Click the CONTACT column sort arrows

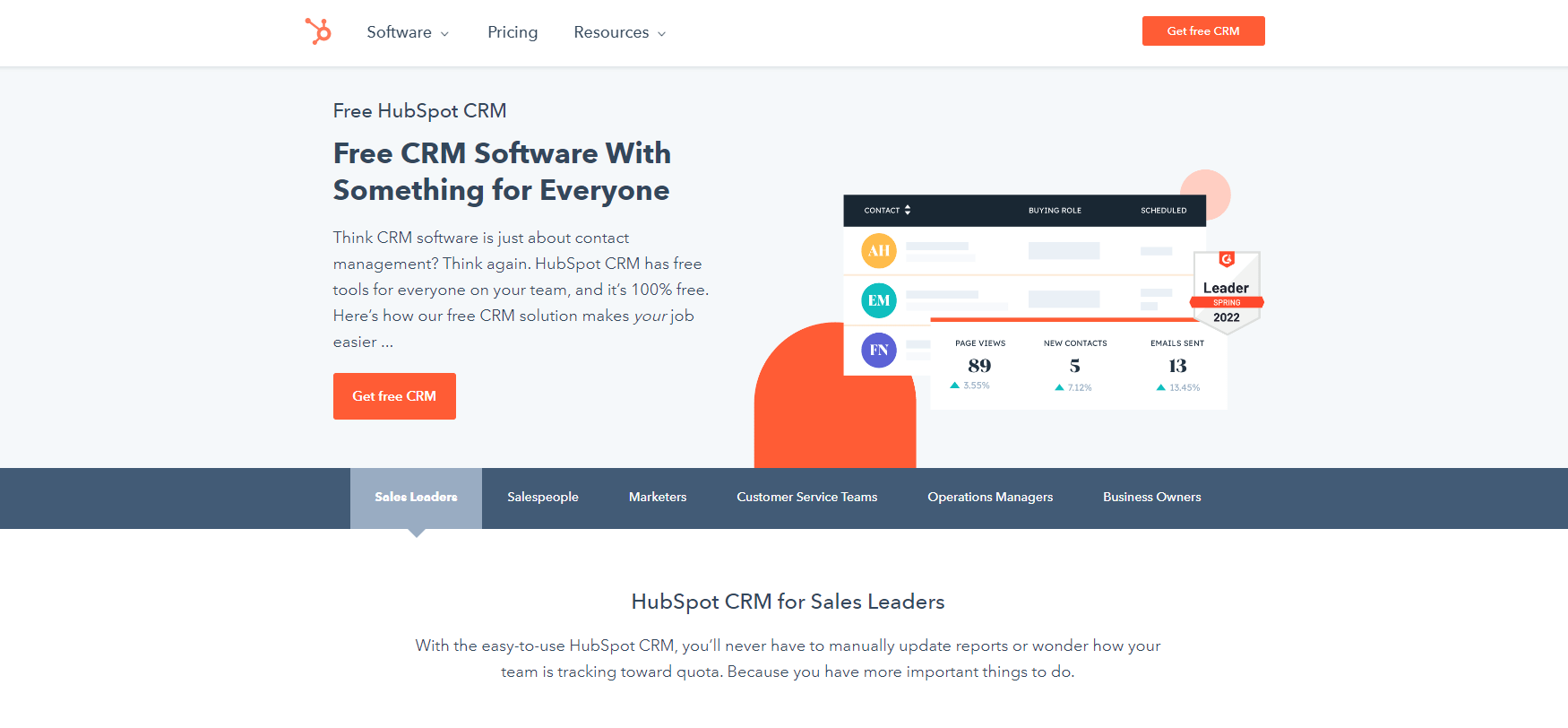pos(908,210)
